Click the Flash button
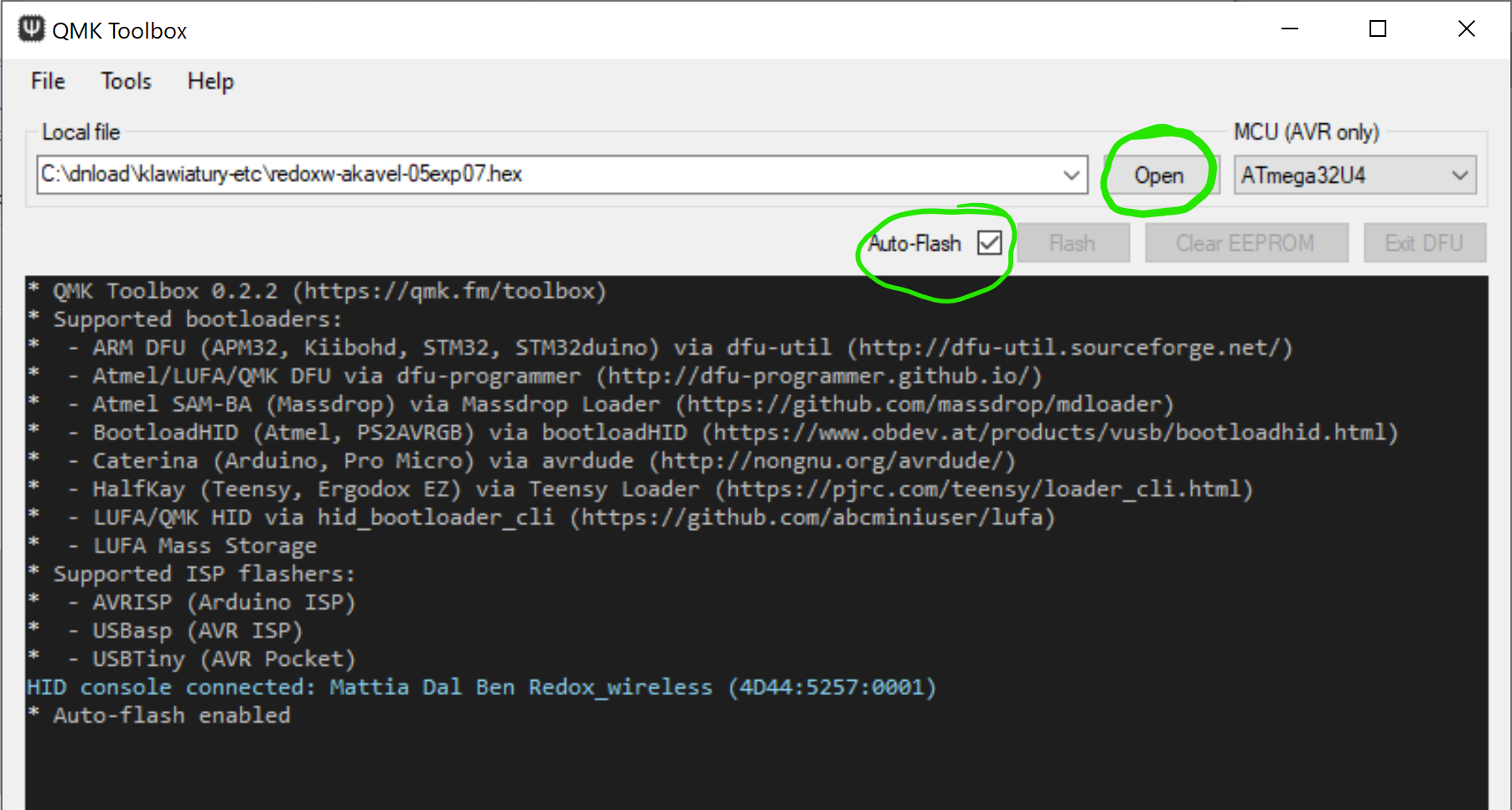 (1073, 243)
